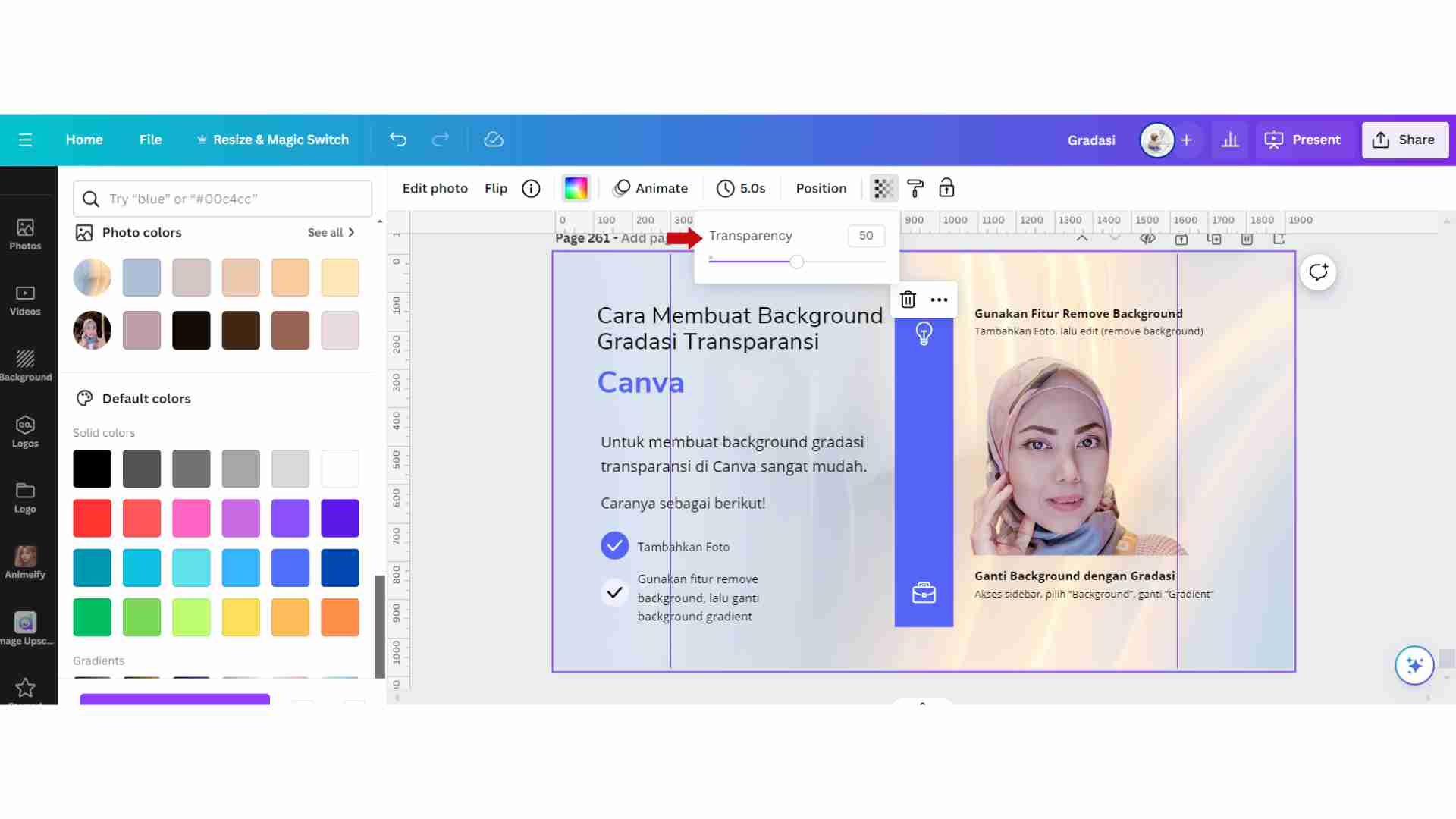This screenshot has width=1456, height=819.
Task: Open the Image Upscaler app
Action: [27, 629]
